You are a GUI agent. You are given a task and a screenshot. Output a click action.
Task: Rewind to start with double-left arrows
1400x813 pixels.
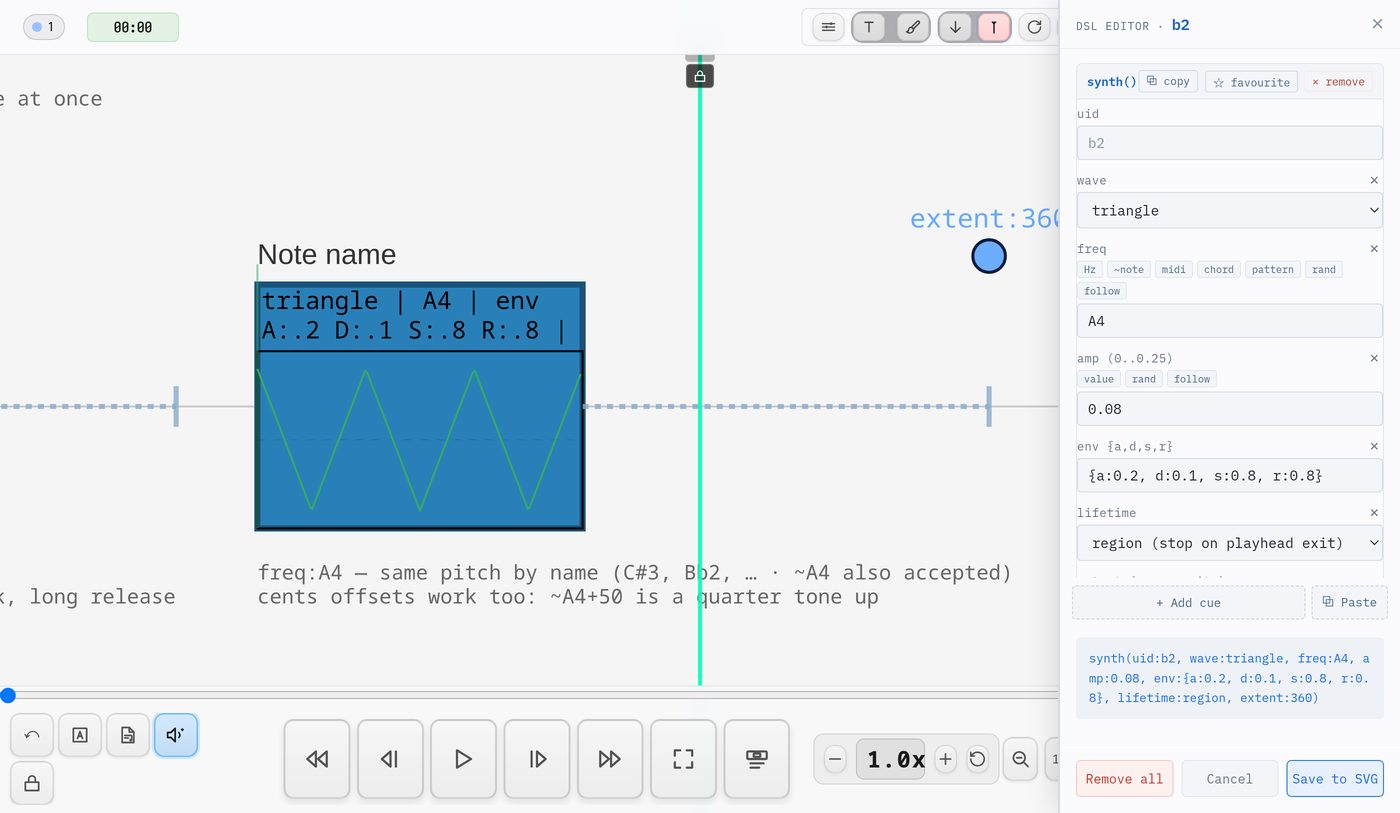pos(317,759)
